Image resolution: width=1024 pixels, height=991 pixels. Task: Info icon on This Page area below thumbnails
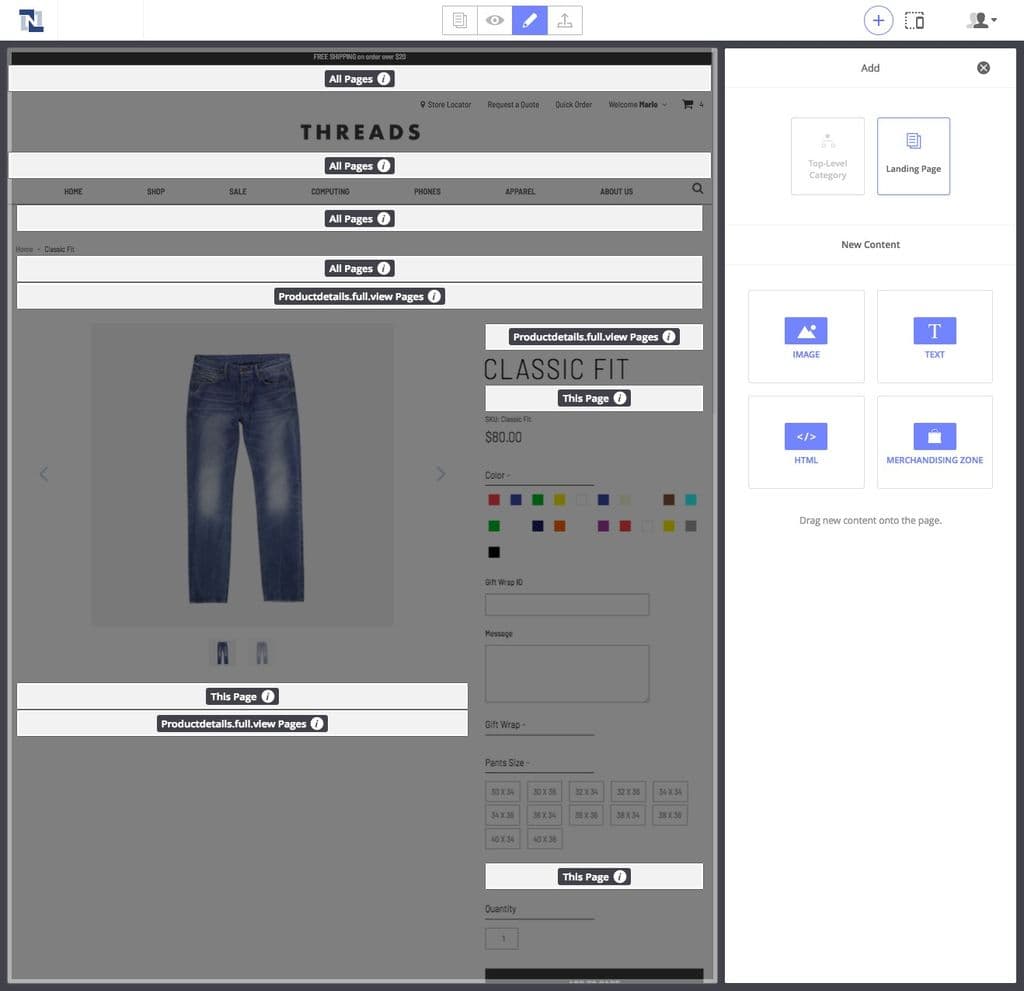click(268, 696)
